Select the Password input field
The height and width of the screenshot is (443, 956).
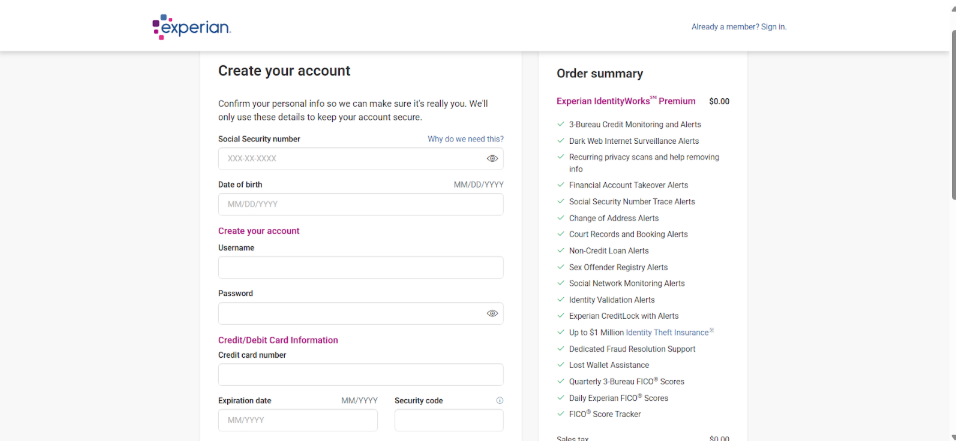[361, 313]
